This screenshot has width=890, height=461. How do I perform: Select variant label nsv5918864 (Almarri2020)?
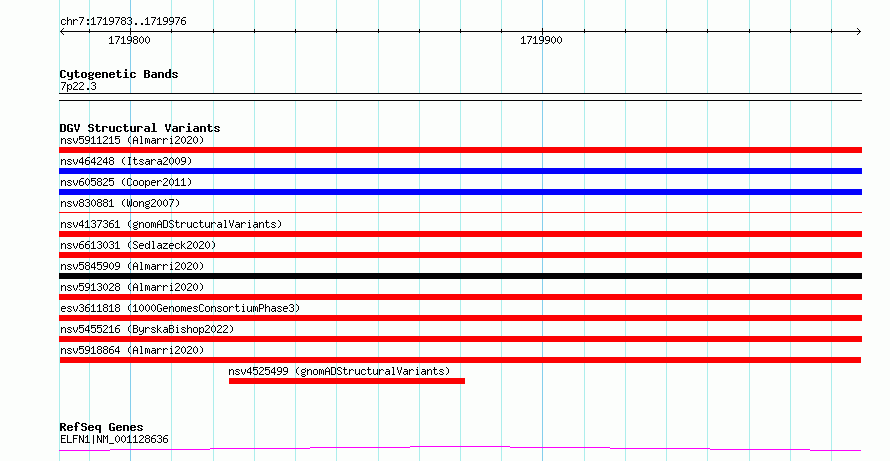[132, 350]
